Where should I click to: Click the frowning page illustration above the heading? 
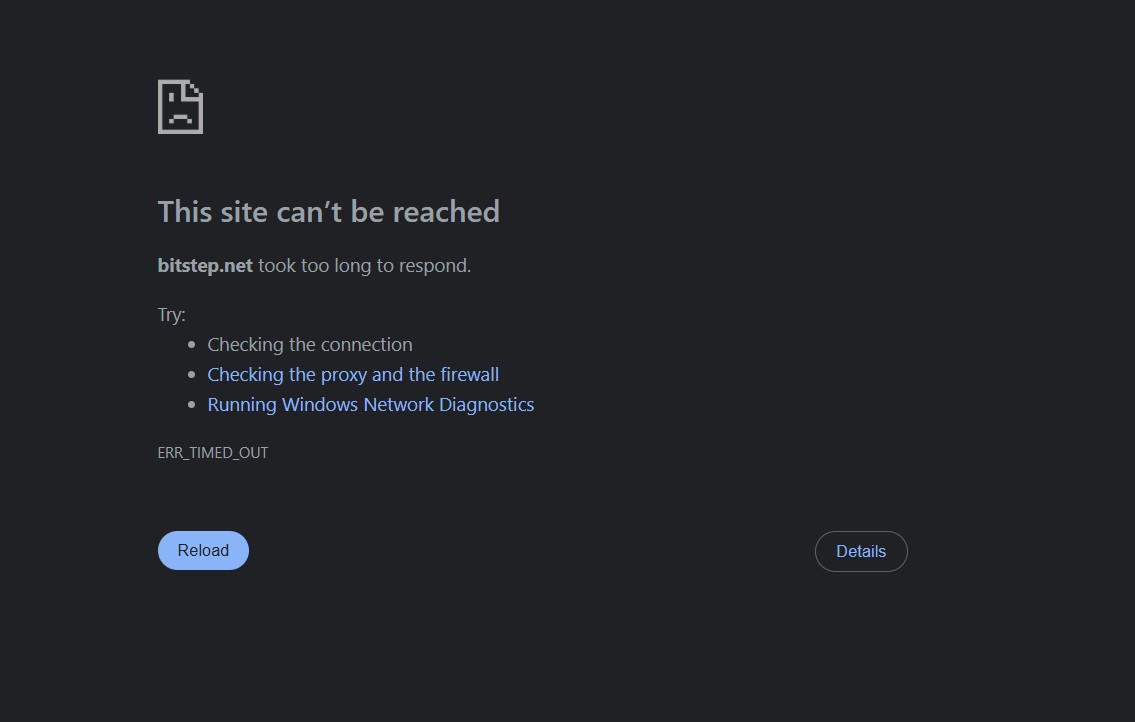coord(180,105)
